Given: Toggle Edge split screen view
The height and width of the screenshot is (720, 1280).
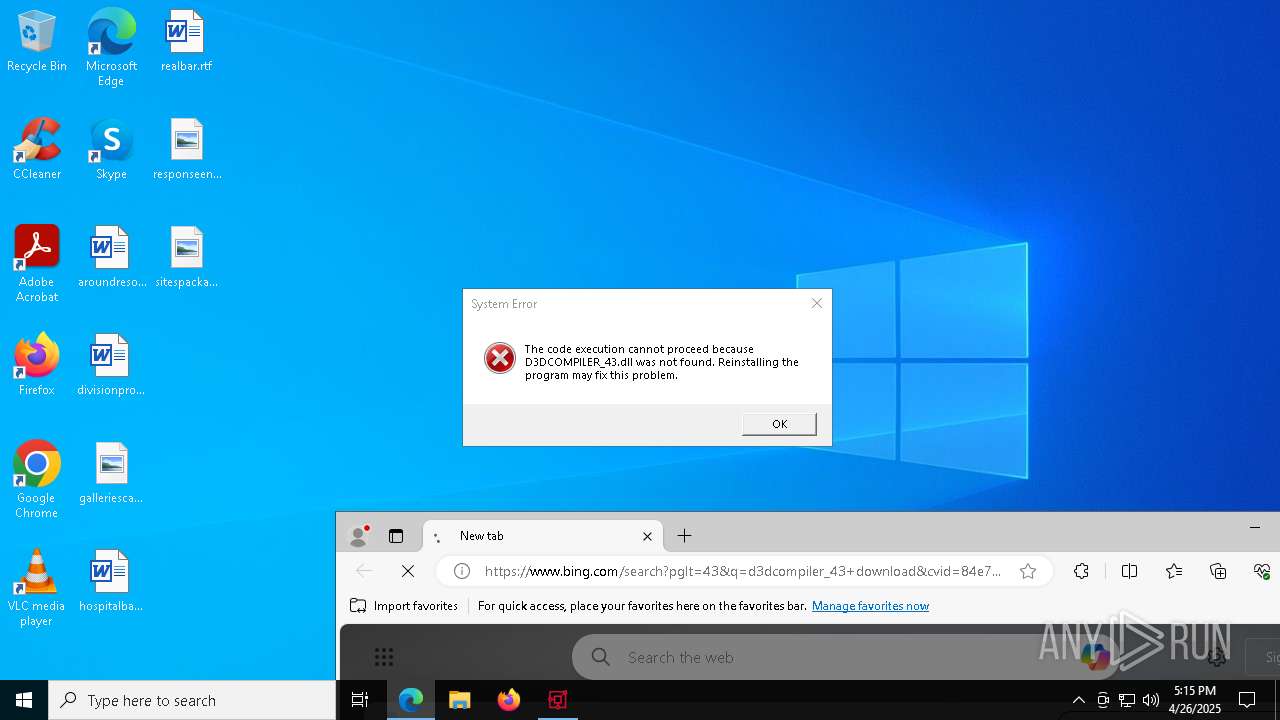Looking at the screenshot, I should [x=1130, y=571].
